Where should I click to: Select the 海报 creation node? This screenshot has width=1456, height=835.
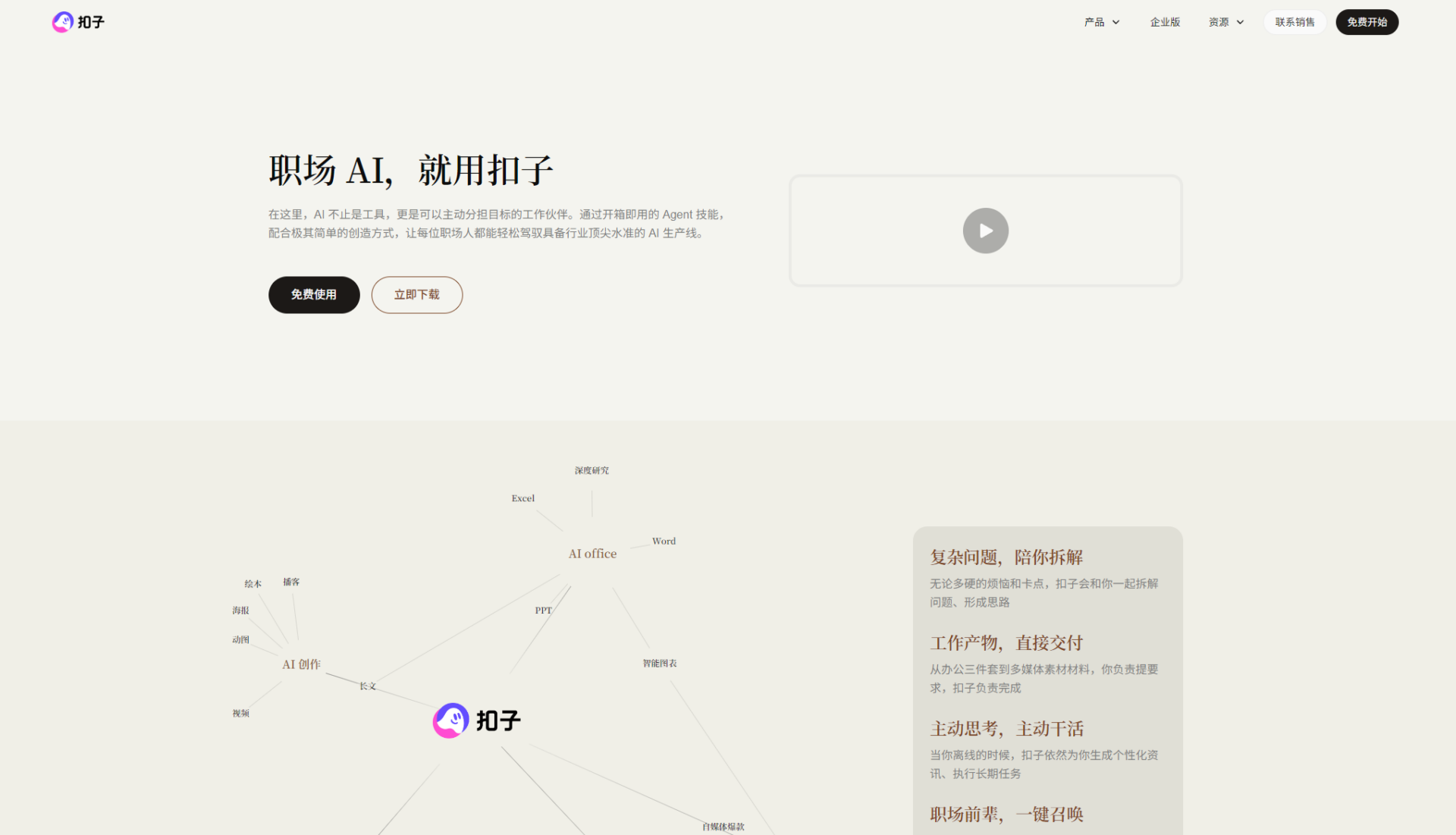[x=241, y=609]
